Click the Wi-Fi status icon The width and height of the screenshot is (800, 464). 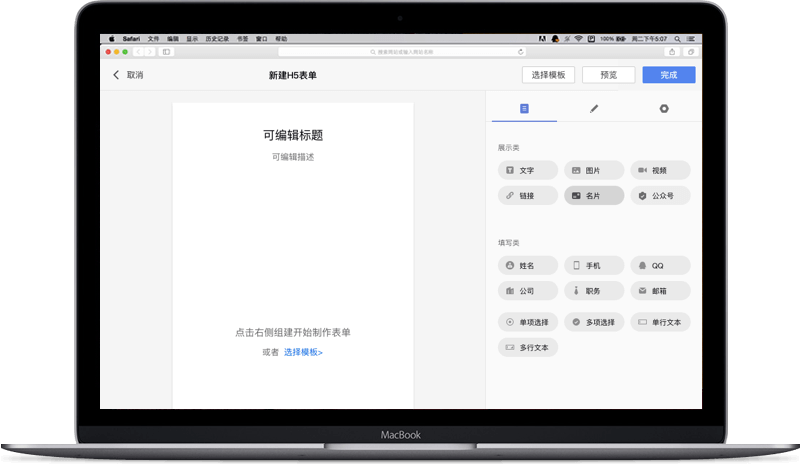579,39
